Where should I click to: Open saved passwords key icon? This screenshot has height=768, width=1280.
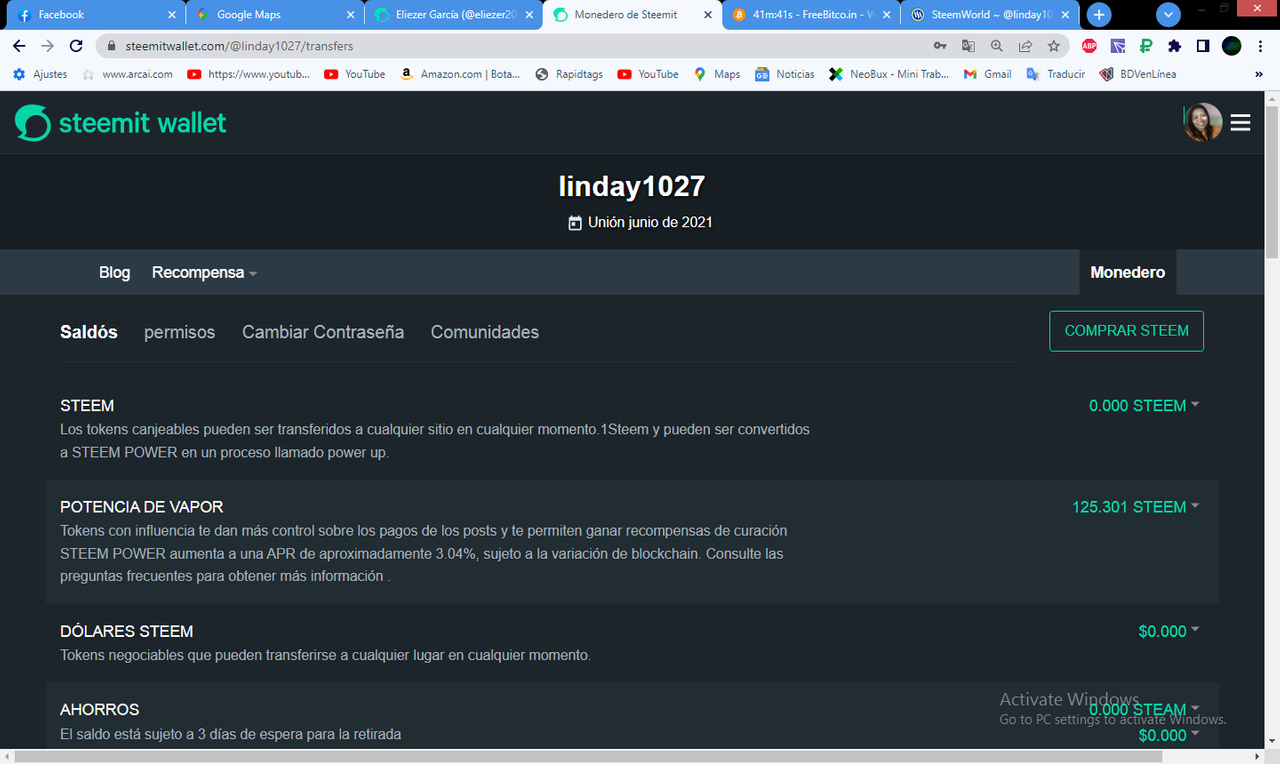(940, 46)
